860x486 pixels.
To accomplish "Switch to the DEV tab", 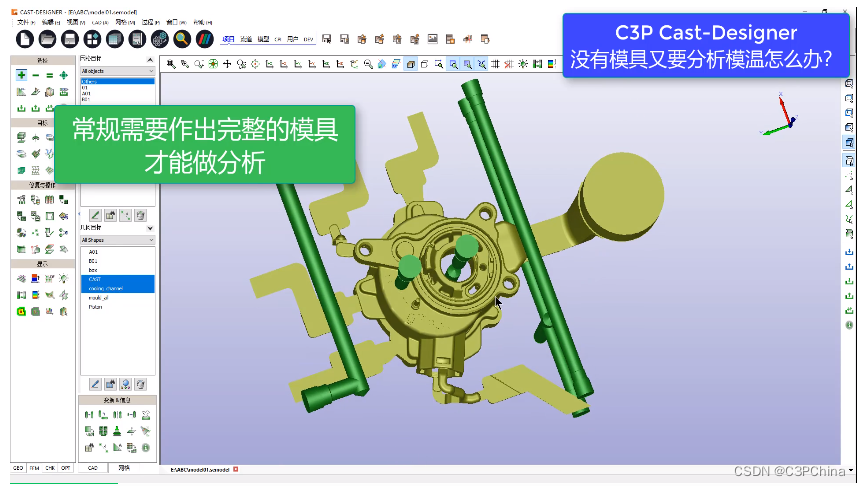I will 308,39.
